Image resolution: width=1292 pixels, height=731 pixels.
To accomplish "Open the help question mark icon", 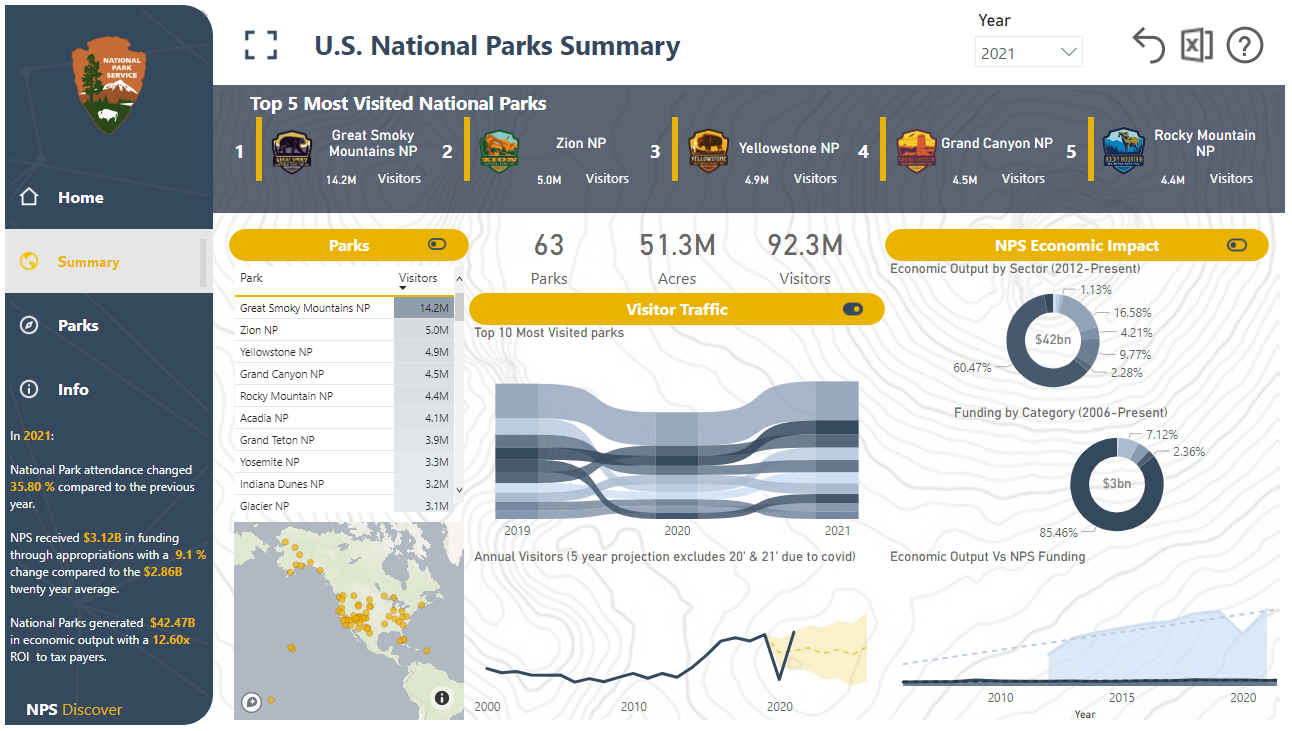I will pyautogui.click(x=1245, y=46).
